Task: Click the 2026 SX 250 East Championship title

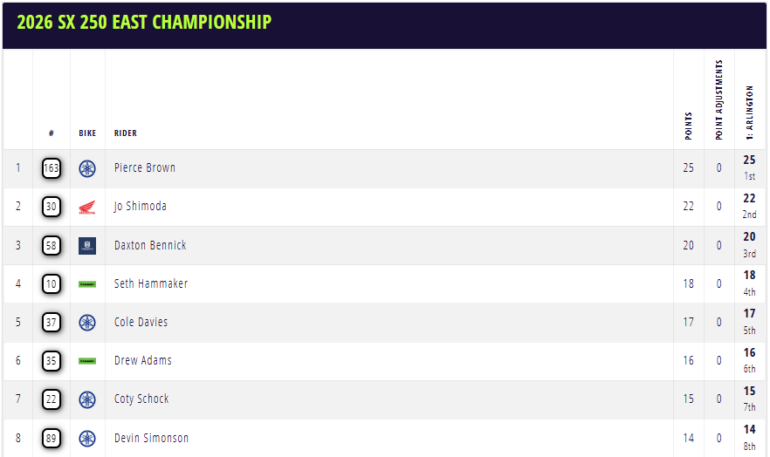Action: 144,22
